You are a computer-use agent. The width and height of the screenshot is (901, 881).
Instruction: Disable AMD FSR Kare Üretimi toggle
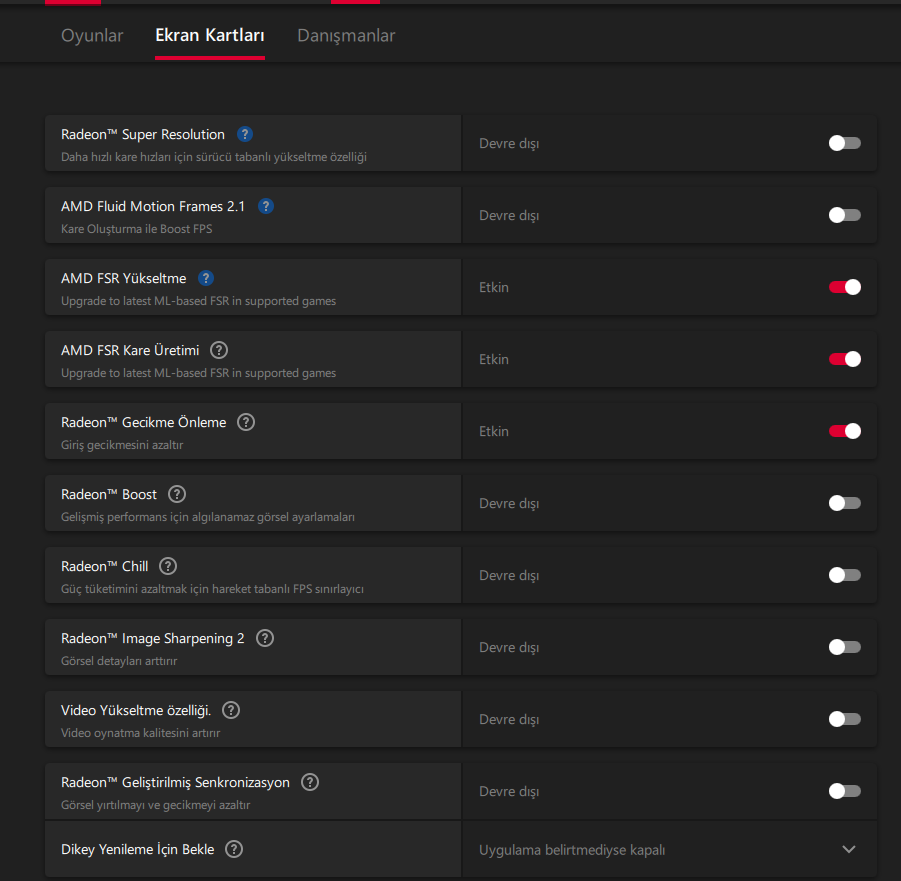coord(845,359)
